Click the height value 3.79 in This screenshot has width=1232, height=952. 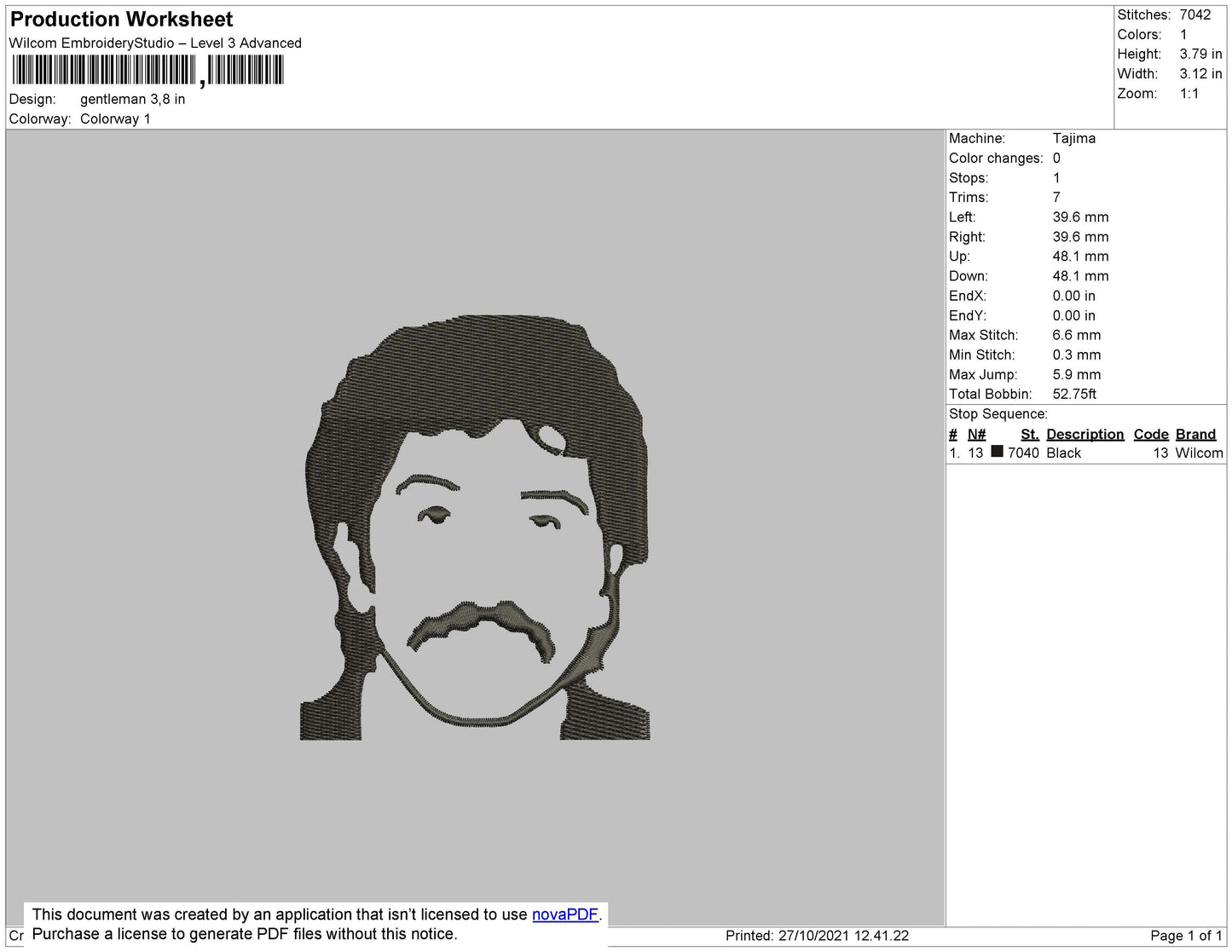click(x=1200, y=54)
